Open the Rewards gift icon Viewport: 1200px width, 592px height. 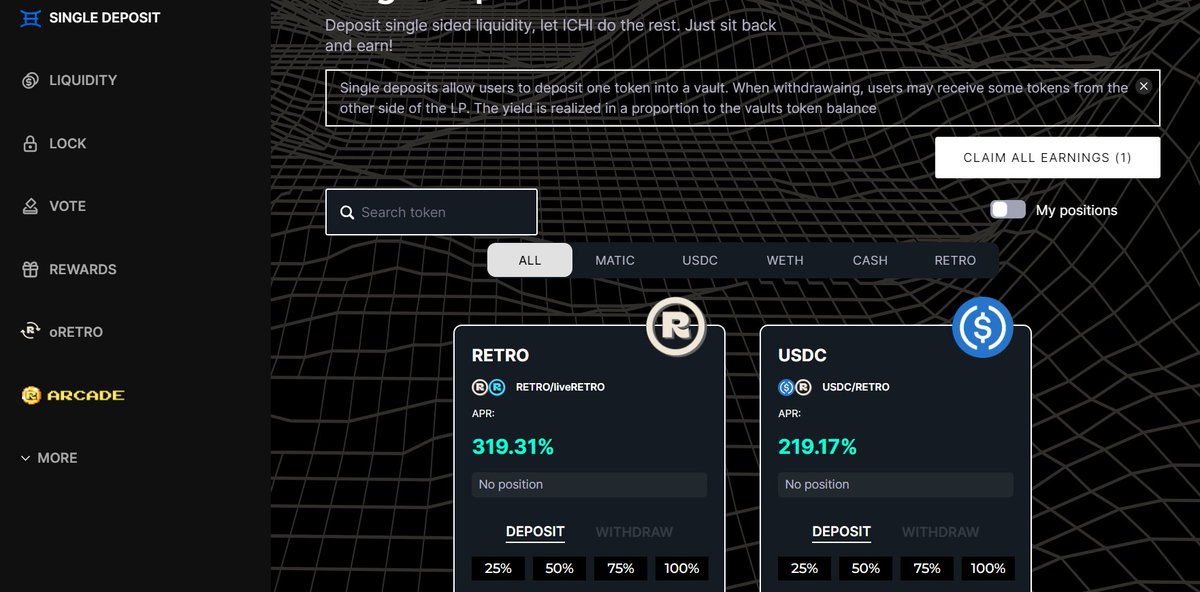(x=31, y=269)
